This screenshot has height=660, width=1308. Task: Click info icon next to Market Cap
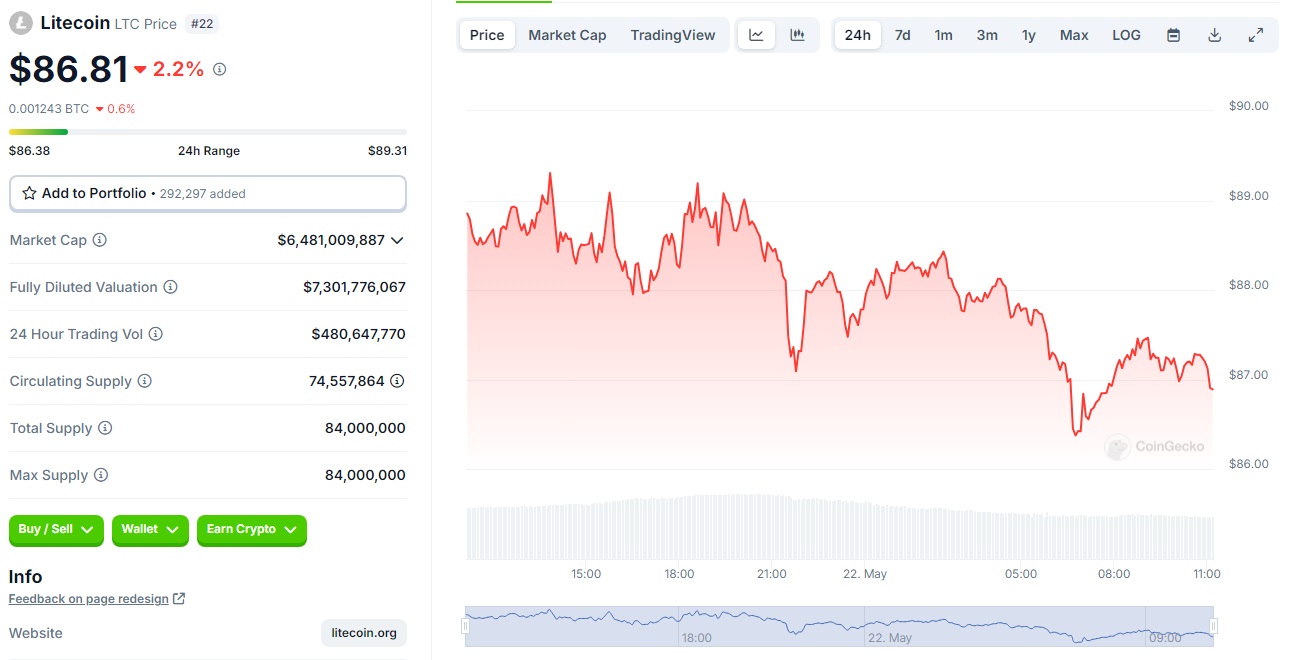[x=100, y=240]
